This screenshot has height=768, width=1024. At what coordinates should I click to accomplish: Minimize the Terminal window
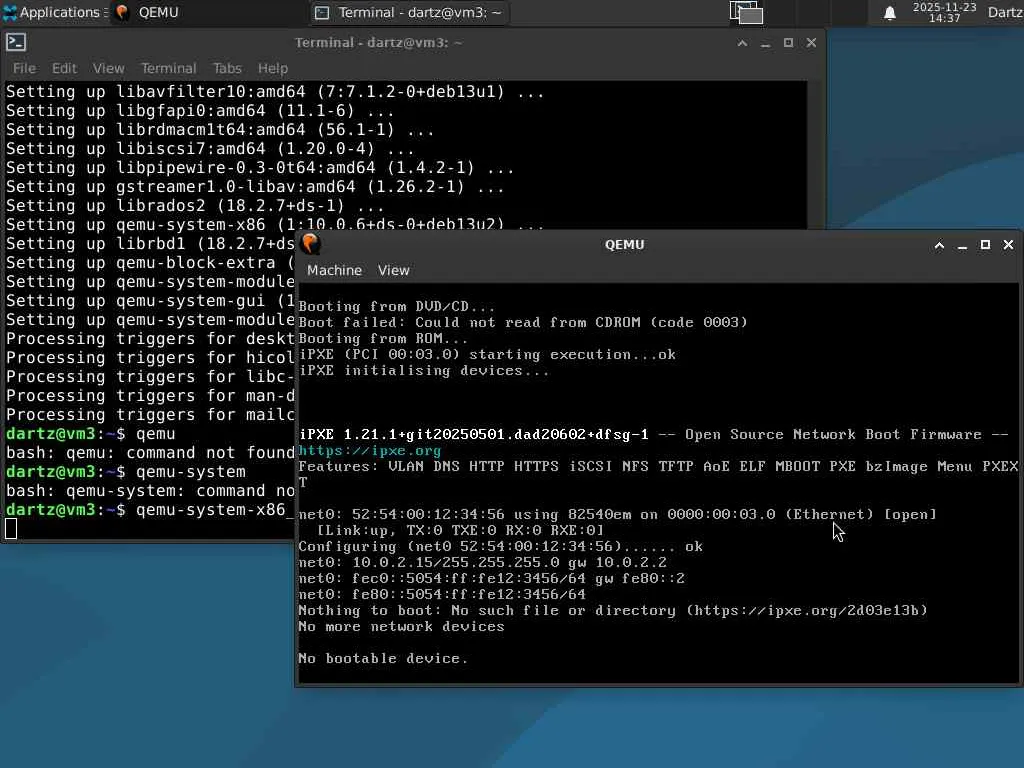pos(765,43)
